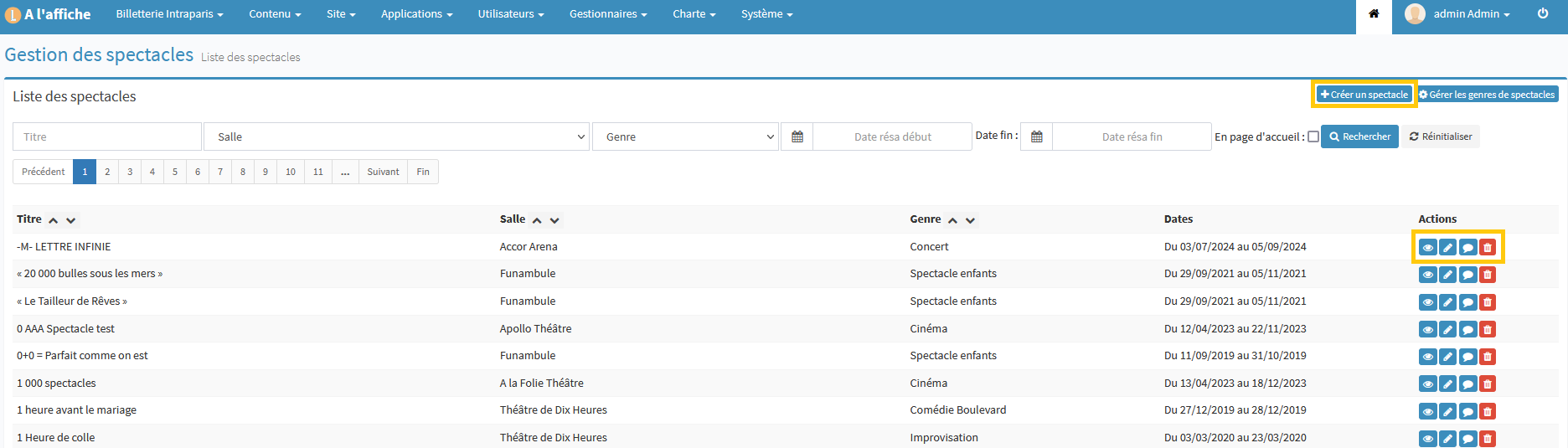Delete the 1 000 spectacles row
Image resolution: width=1568 pixels, height=448 pixels.
pyautogui.click(x=1488, y=384)
